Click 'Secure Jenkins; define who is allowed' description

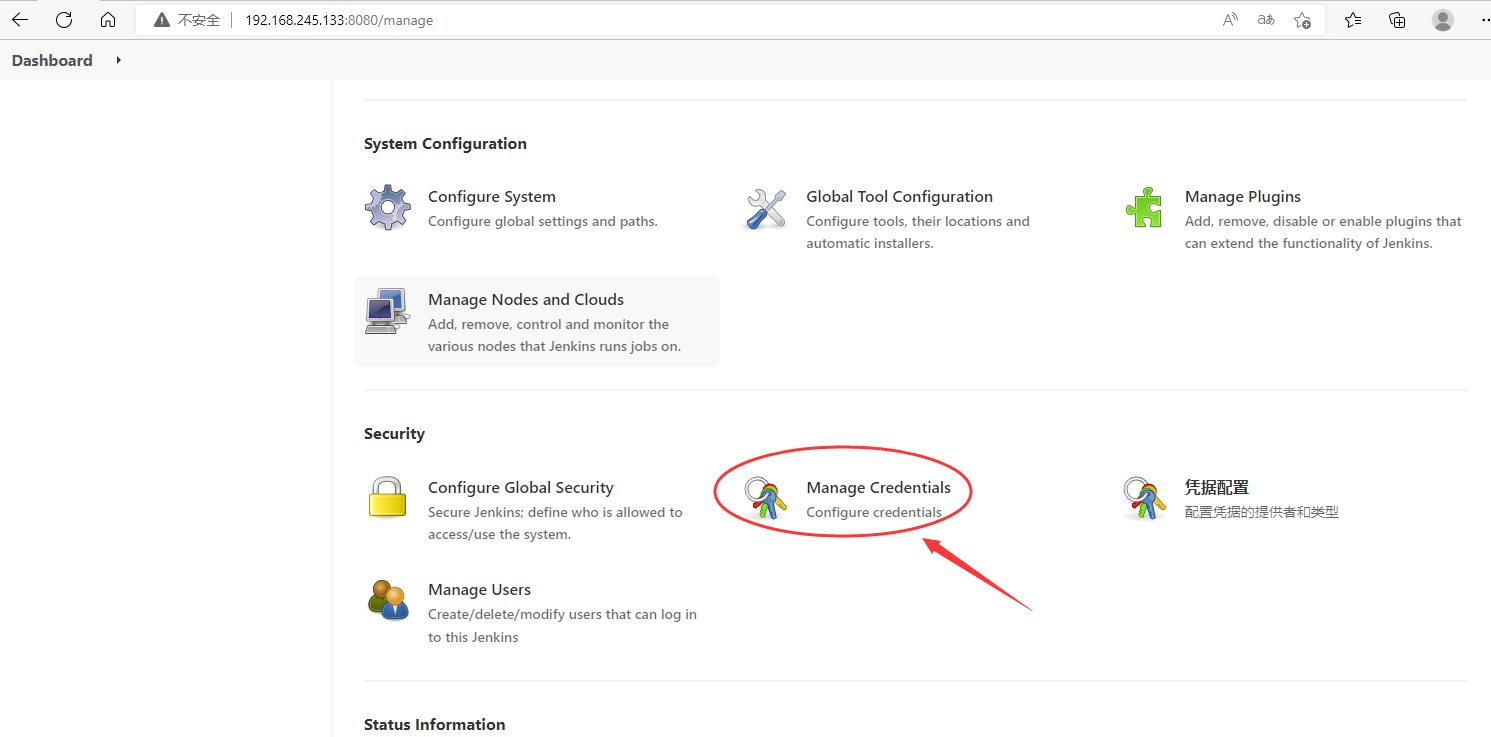click(555, 524)
